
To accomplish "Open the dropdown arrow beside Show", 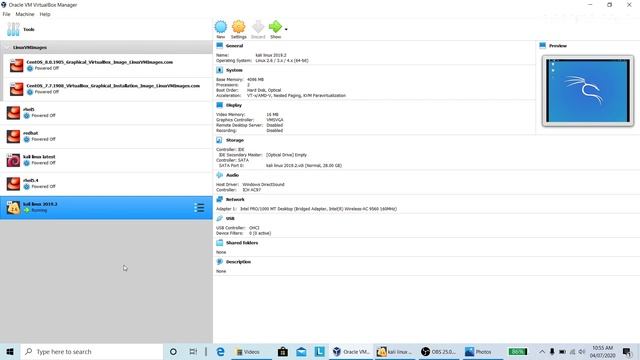I will 286,29.
